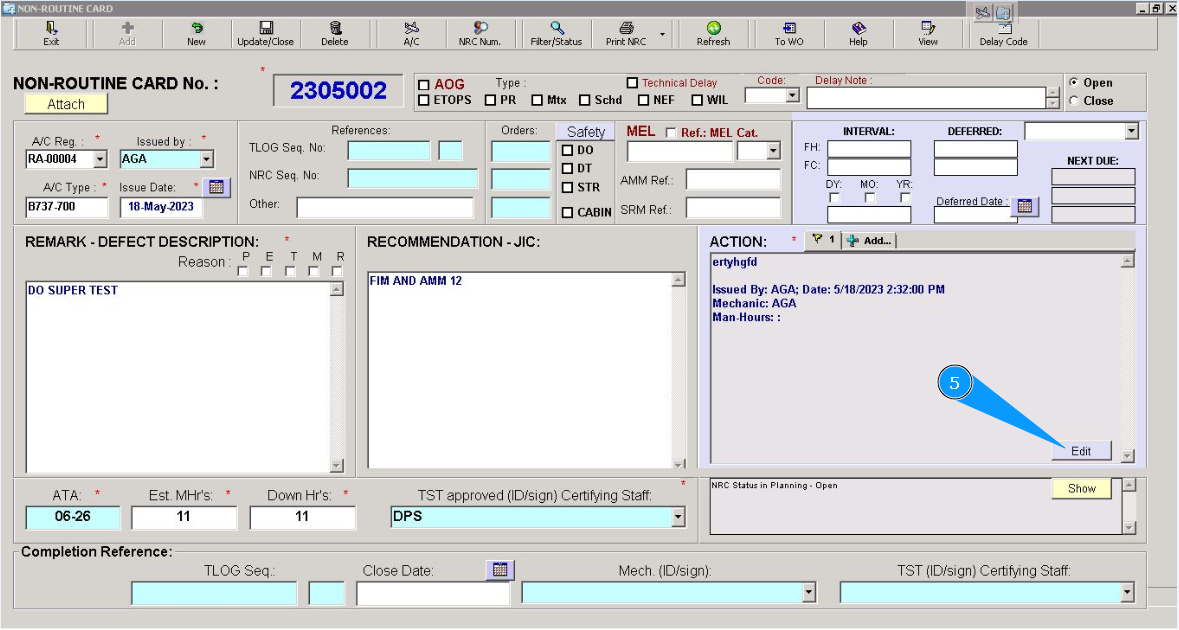
Task: Open the Mech. (ID/sign) dropdown
Action: [x=809, y=592]
